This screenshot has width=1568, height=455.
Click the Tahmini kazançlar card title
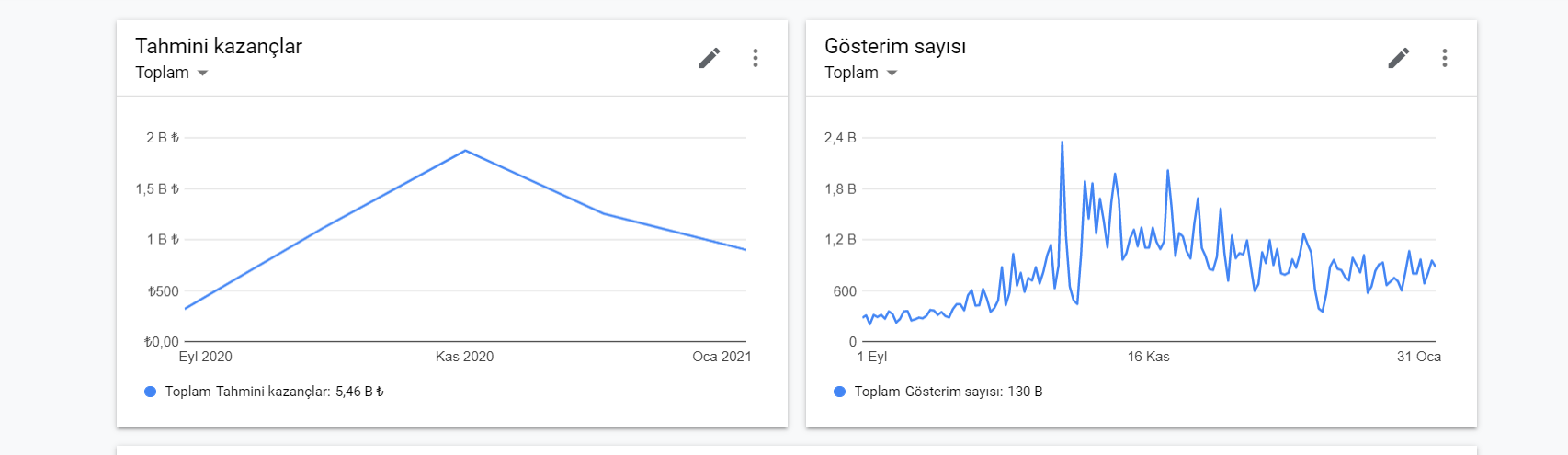pyautogui.click(x=219, y=46)
